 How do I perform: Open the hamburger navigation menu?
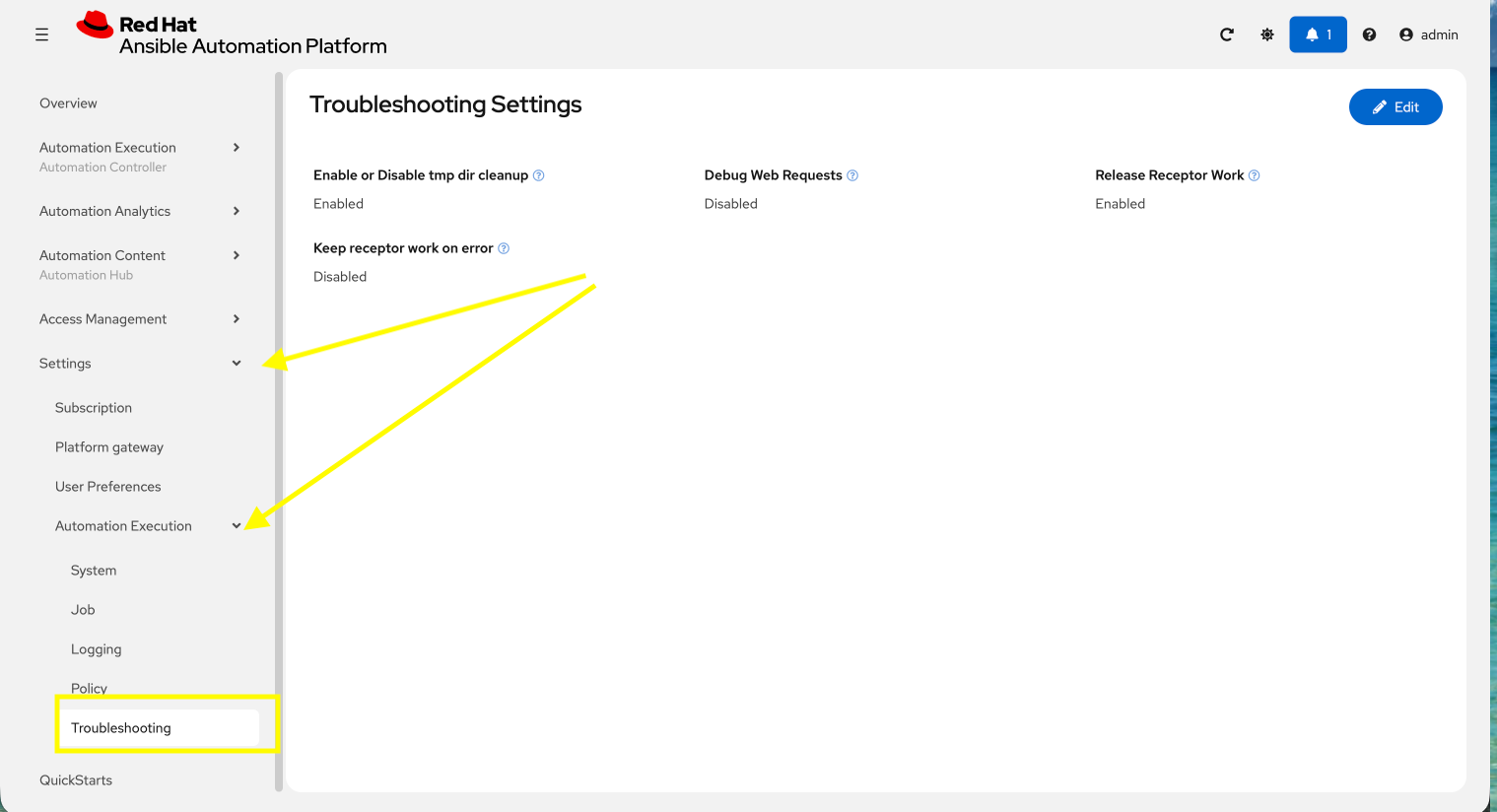pos(41,34)
